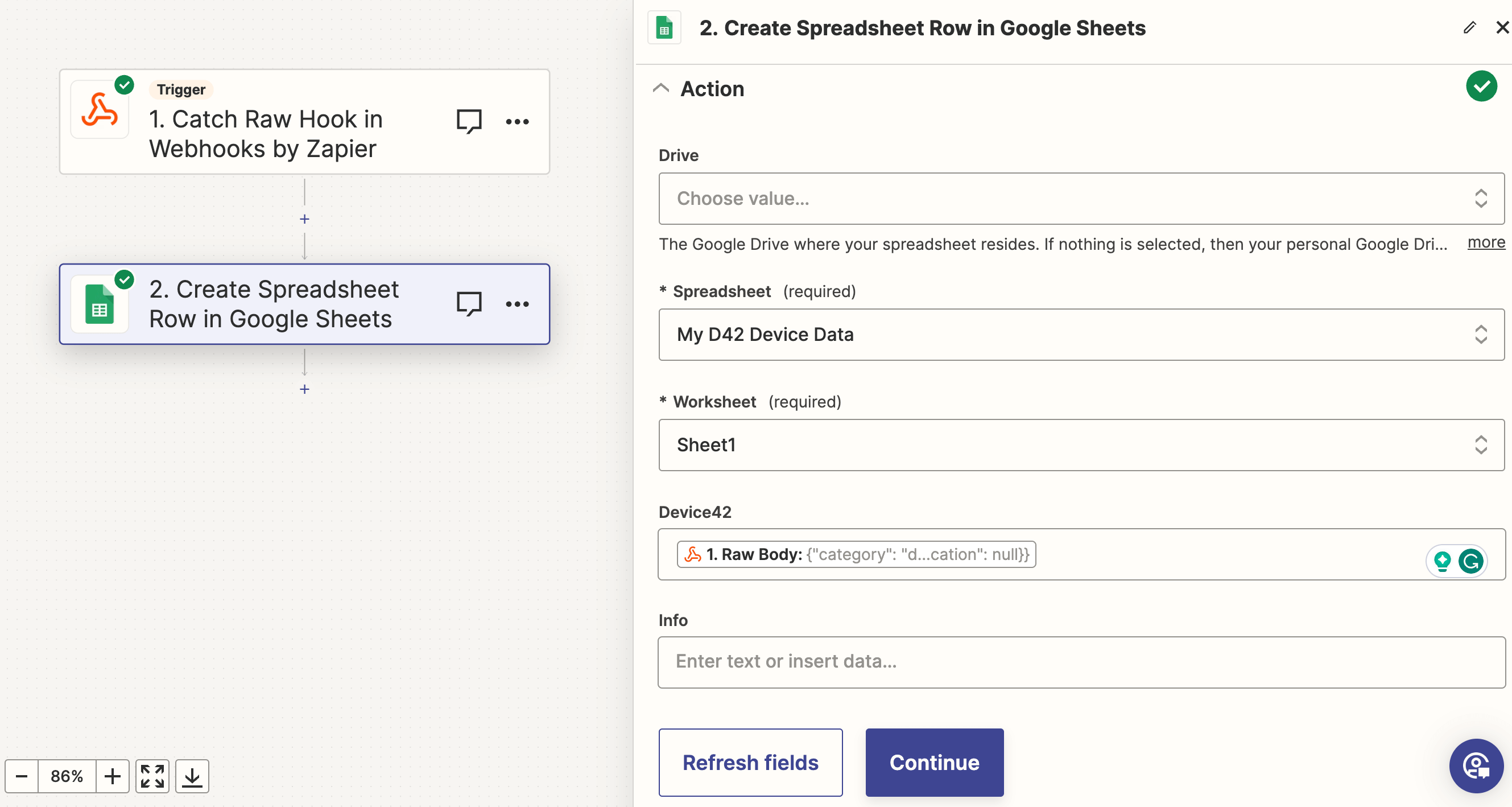This screenshot has height=807, width=1512.
Task: Open the insert-data icon beside Grammarly
Action: (x=1443, y=561)
